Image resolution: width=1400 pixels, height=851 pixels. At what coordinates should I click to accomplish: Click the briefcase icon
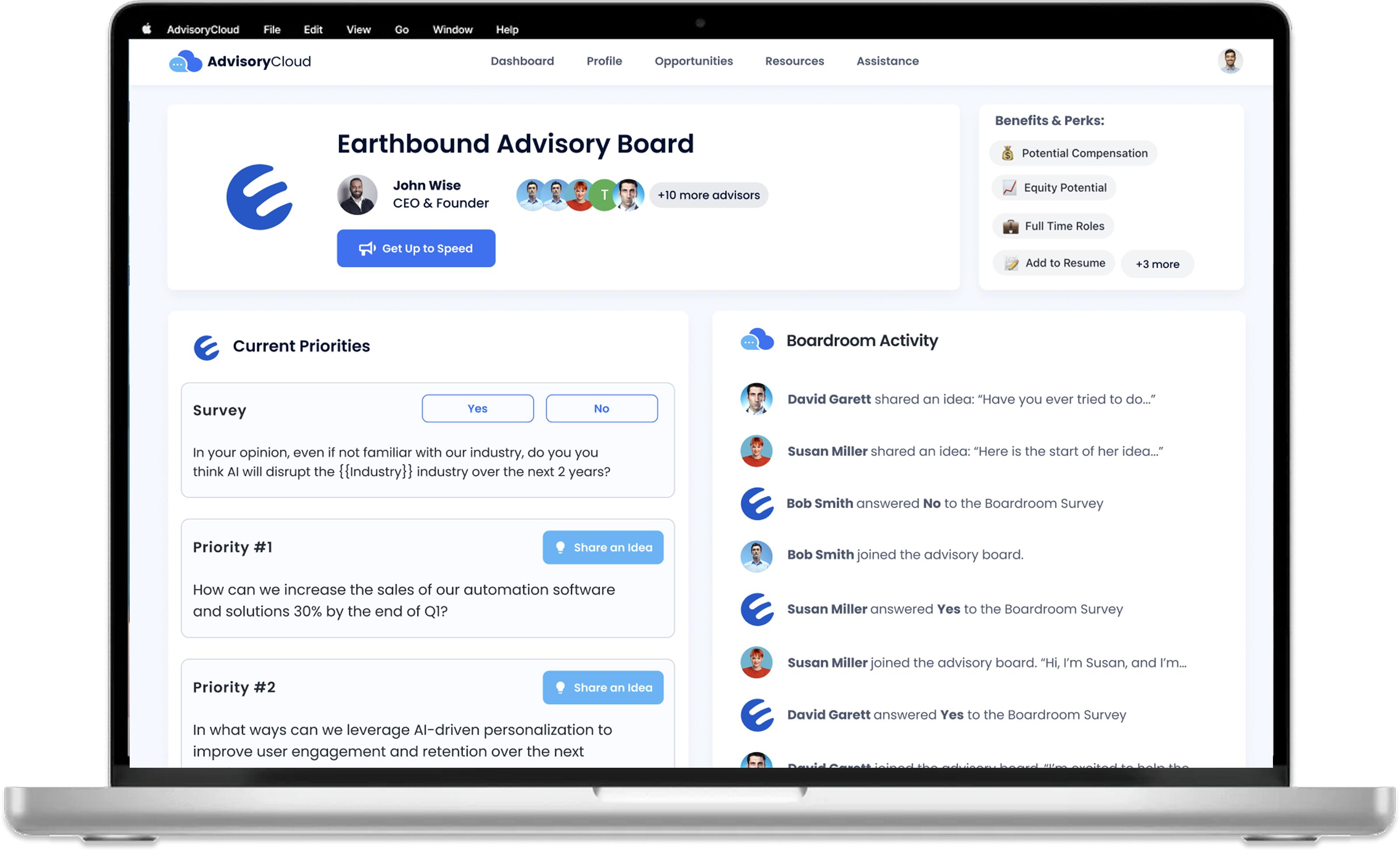pos(1010,226)
